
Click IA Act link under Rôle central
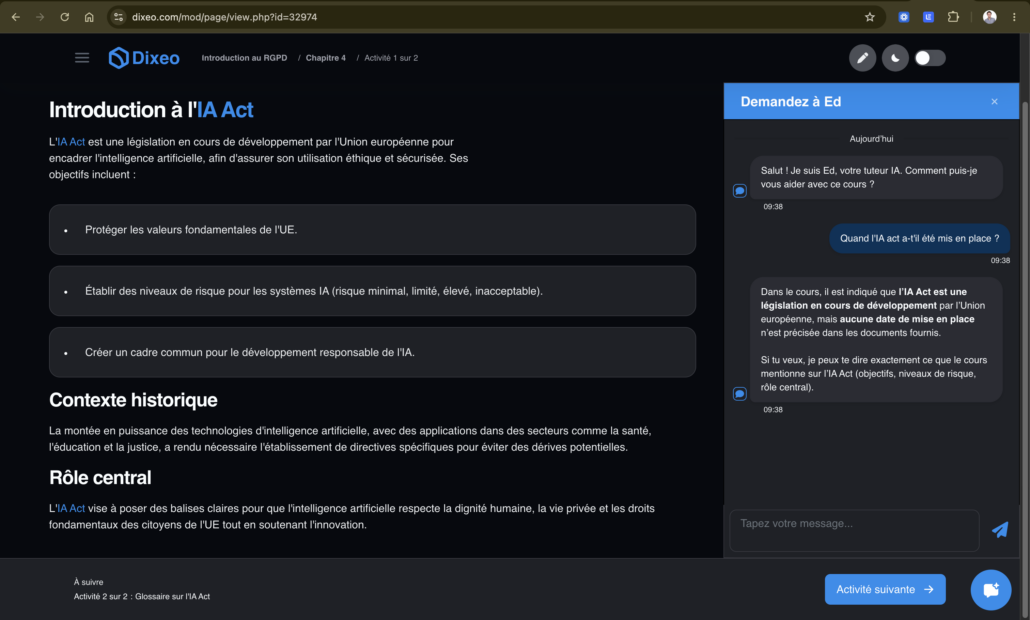tap(71, 508)
